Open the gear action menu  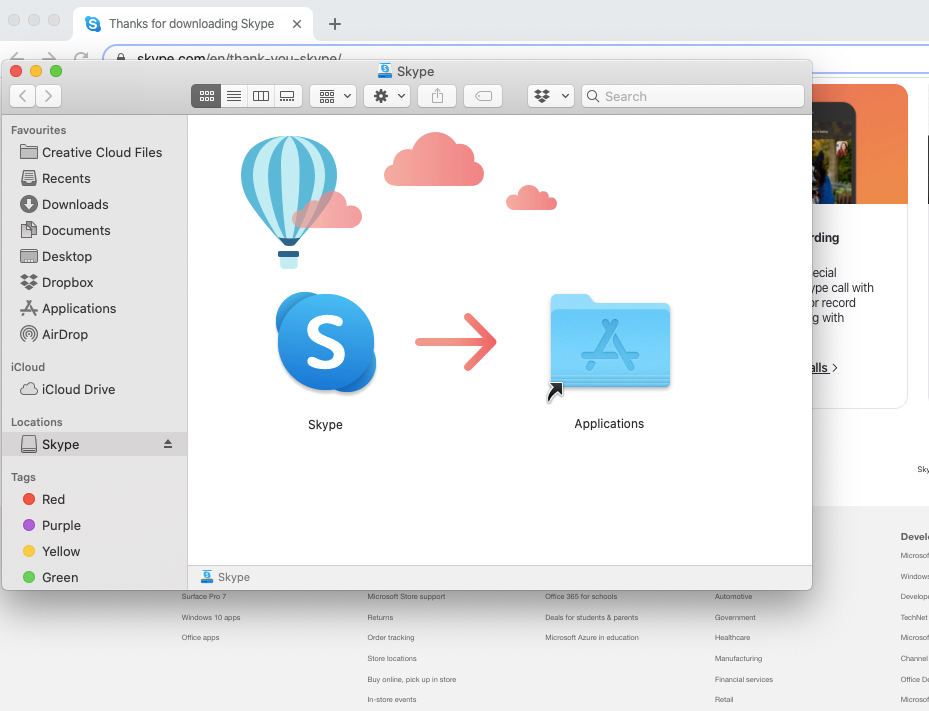387,96
